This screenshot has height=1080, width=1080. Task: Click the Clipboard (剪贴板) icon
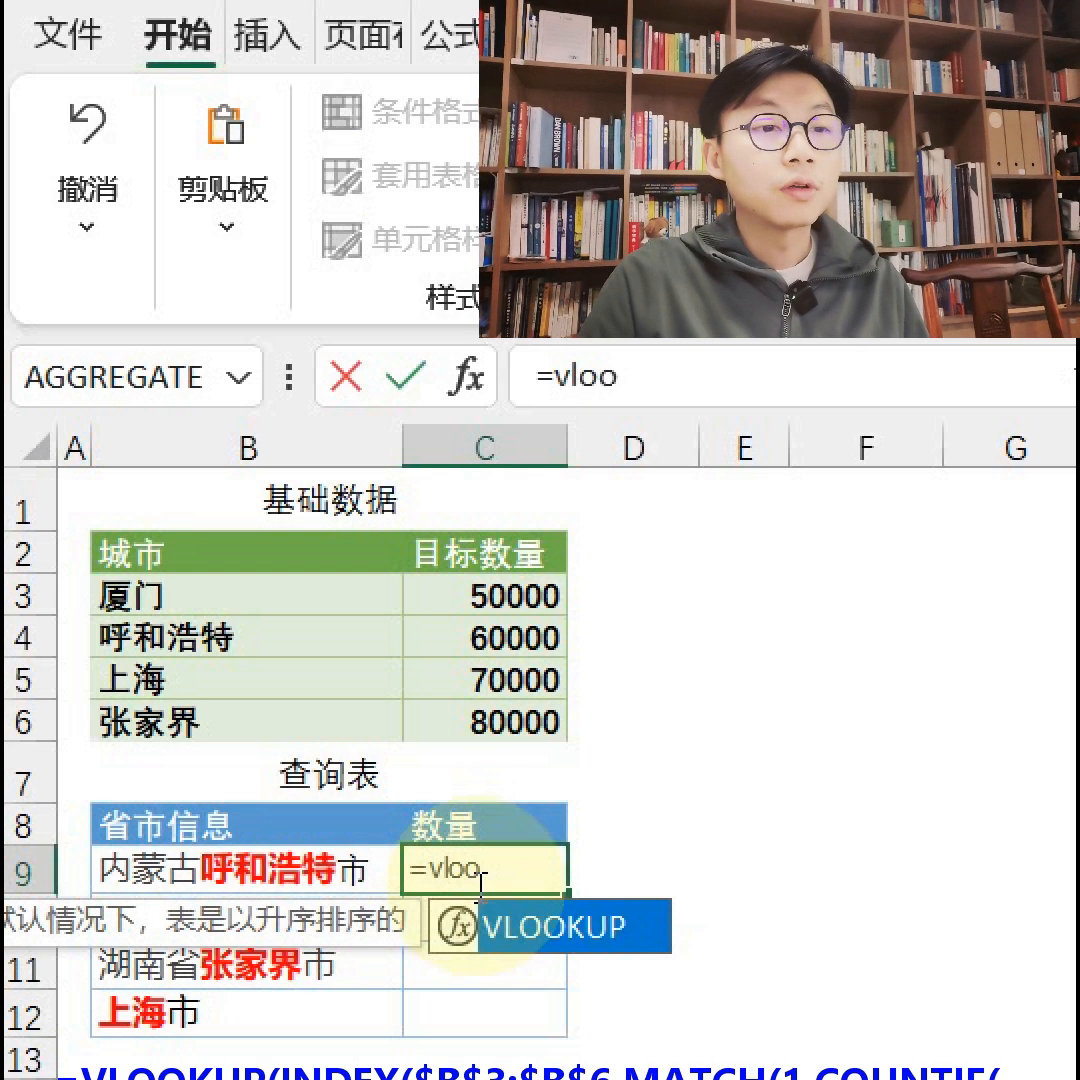pos(225,125)
